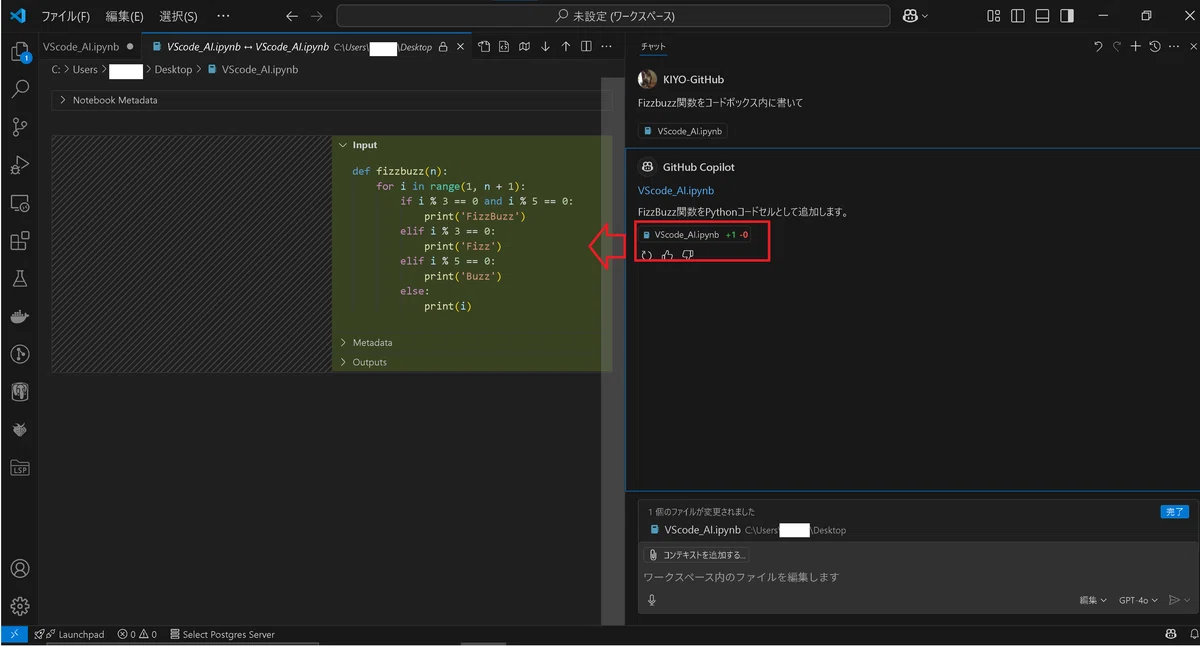The height and width of the screenshot is (646, 1200).
Task: Close the diff editor tab
Action: [x=461, y=46]
